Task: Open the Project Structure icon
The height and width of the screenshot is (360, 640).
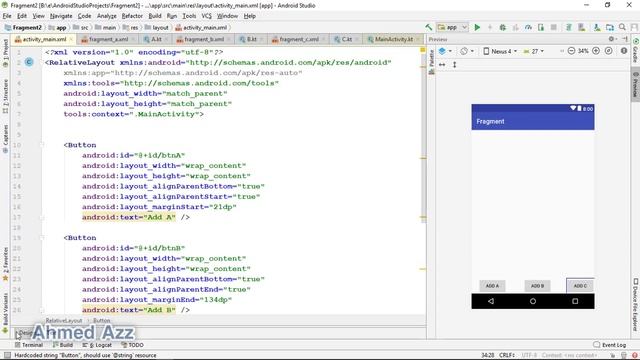Action: (610, 27)
